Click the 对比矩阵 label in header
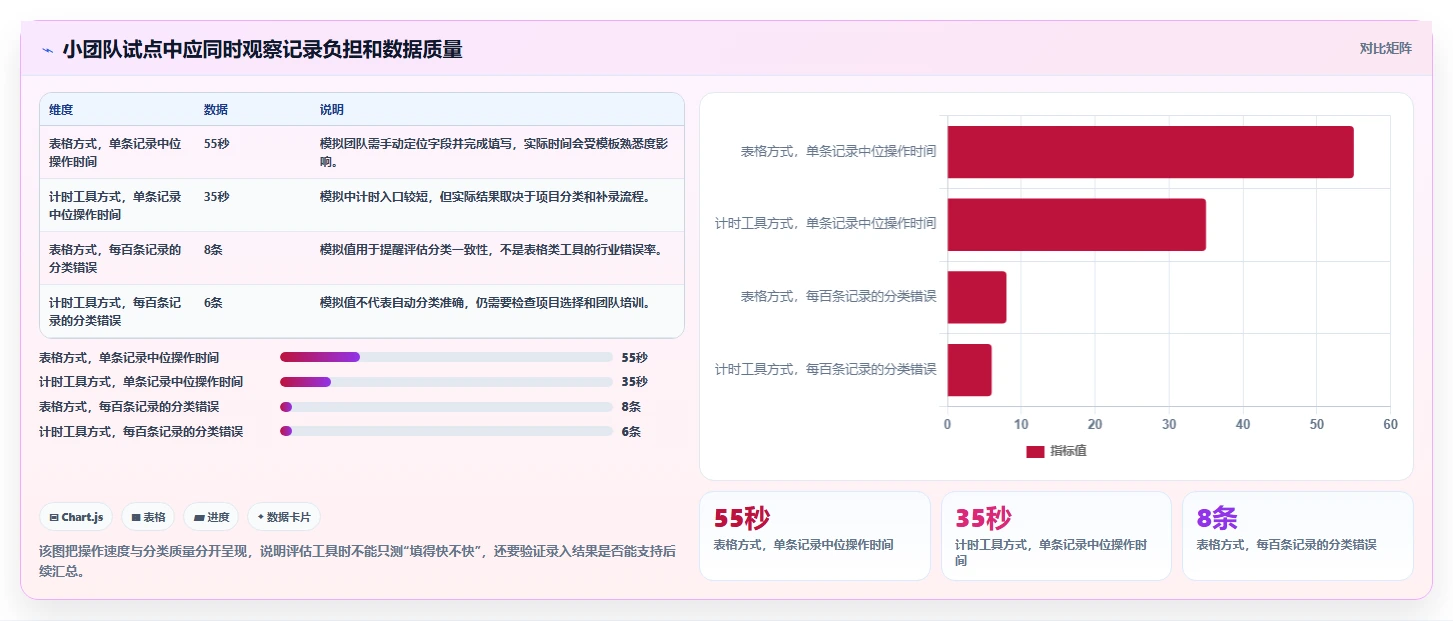 point(1385,48)
